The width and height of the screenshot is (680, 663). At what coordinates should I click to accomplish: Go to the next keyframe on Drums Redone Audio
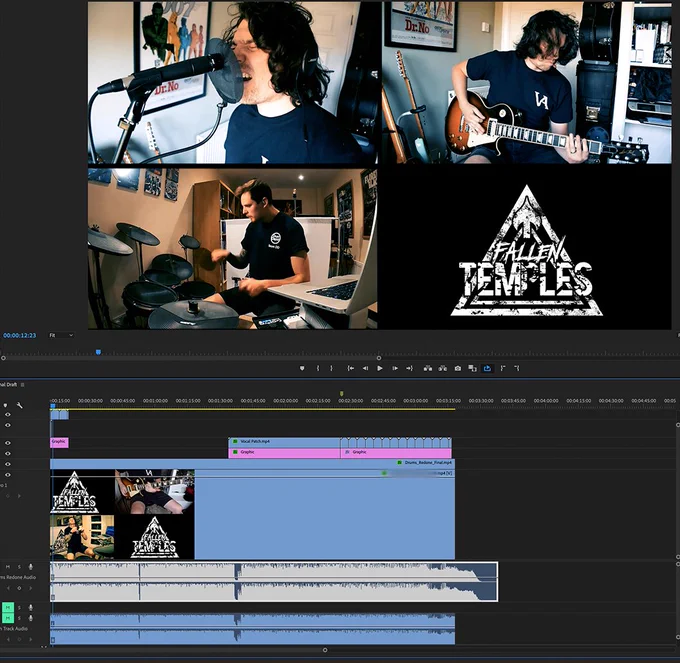point(30,588)
